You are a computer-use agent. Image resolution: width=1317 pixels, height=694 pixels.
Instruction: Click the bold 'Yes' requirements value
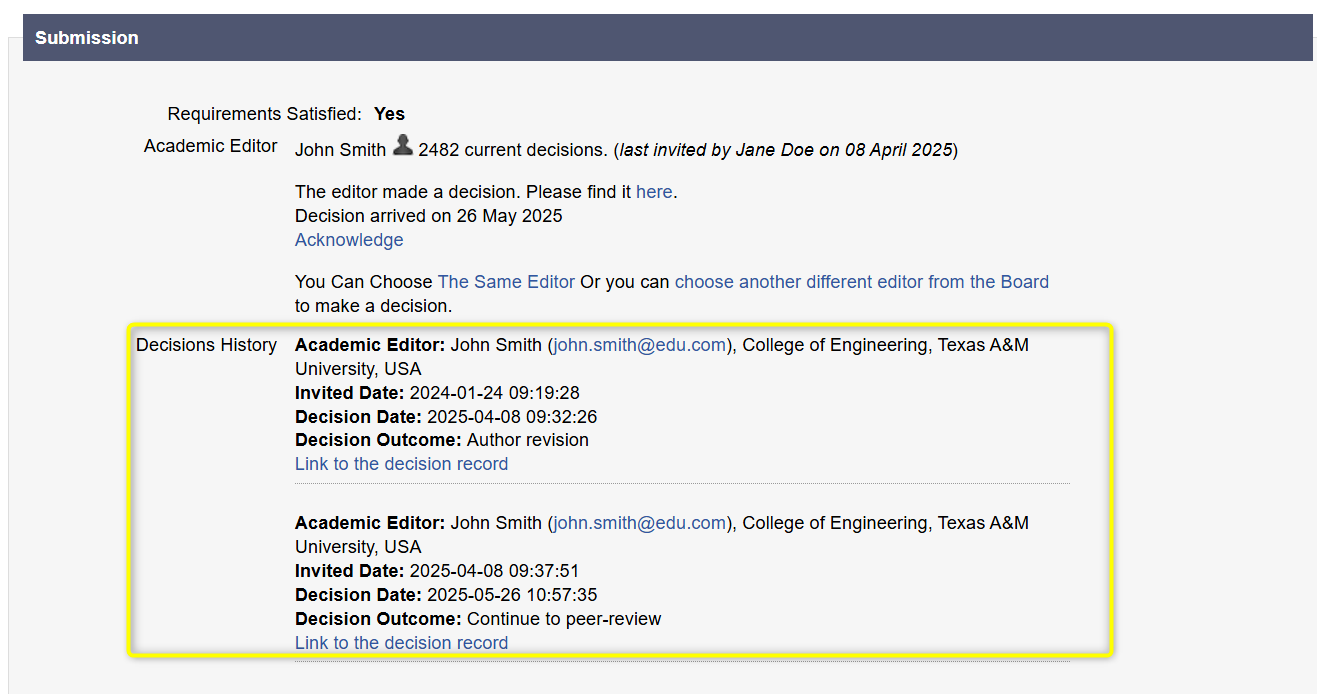[x=389, y=114]
